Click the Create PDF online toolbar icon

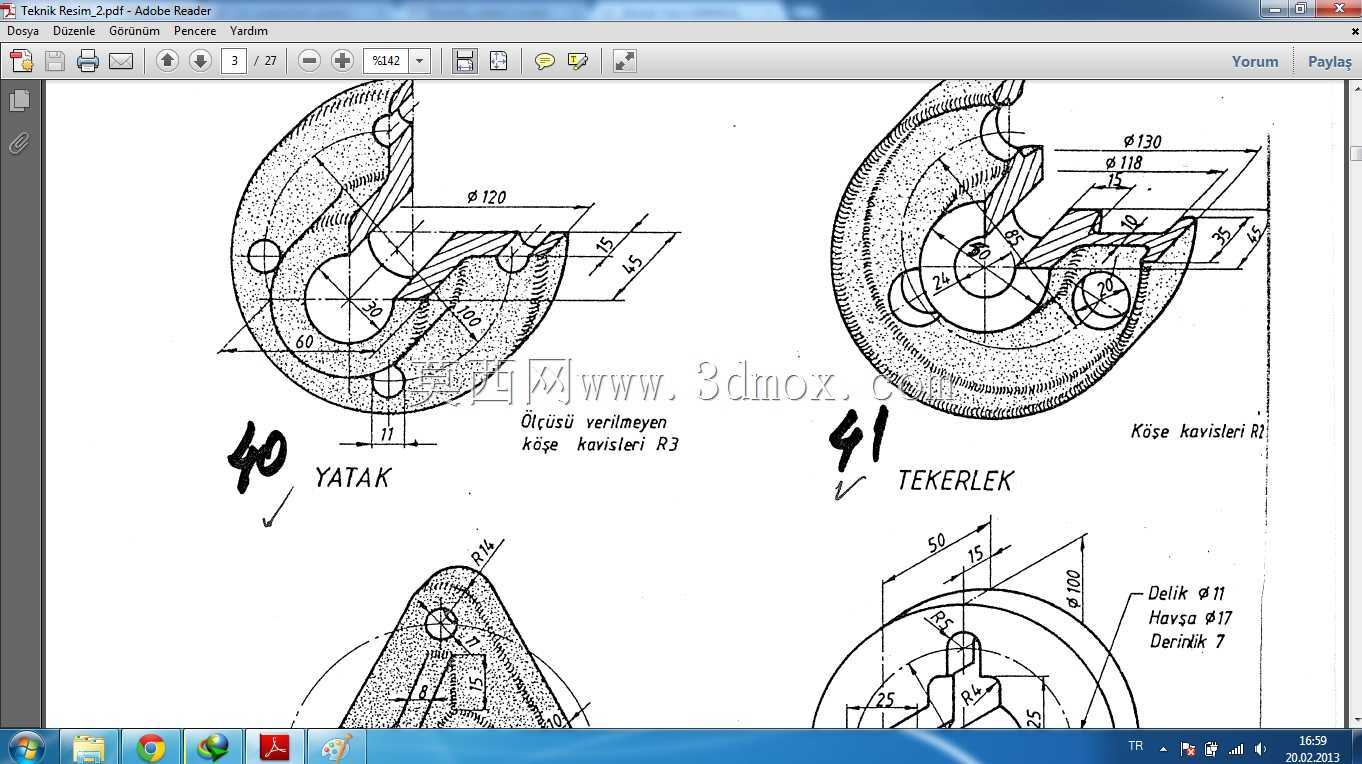pyautogui.click(x=22, y=61)
